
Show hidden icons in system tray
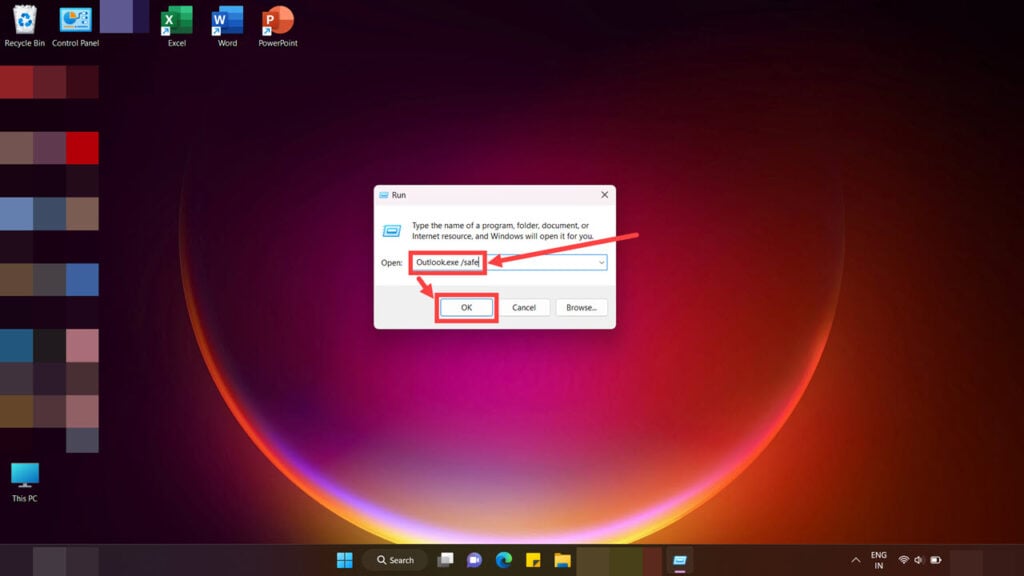coord(856,560)
